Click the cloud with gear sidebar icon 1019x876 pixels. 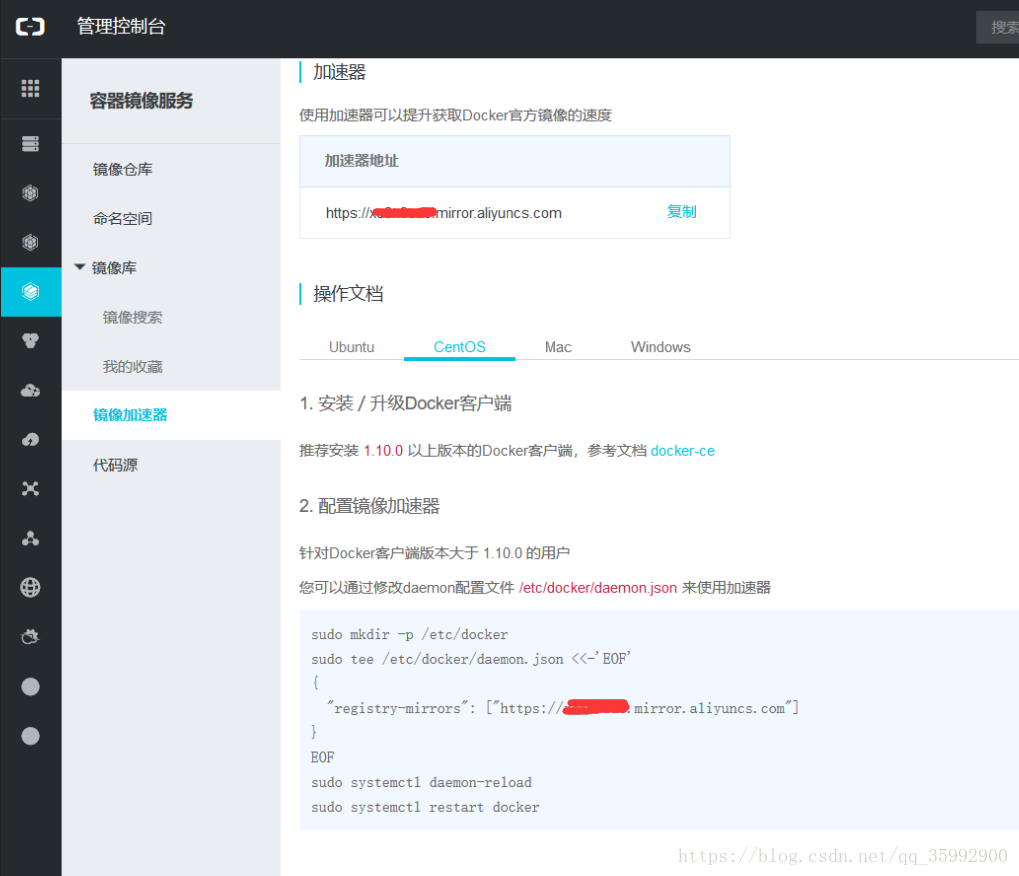[30, 637]
